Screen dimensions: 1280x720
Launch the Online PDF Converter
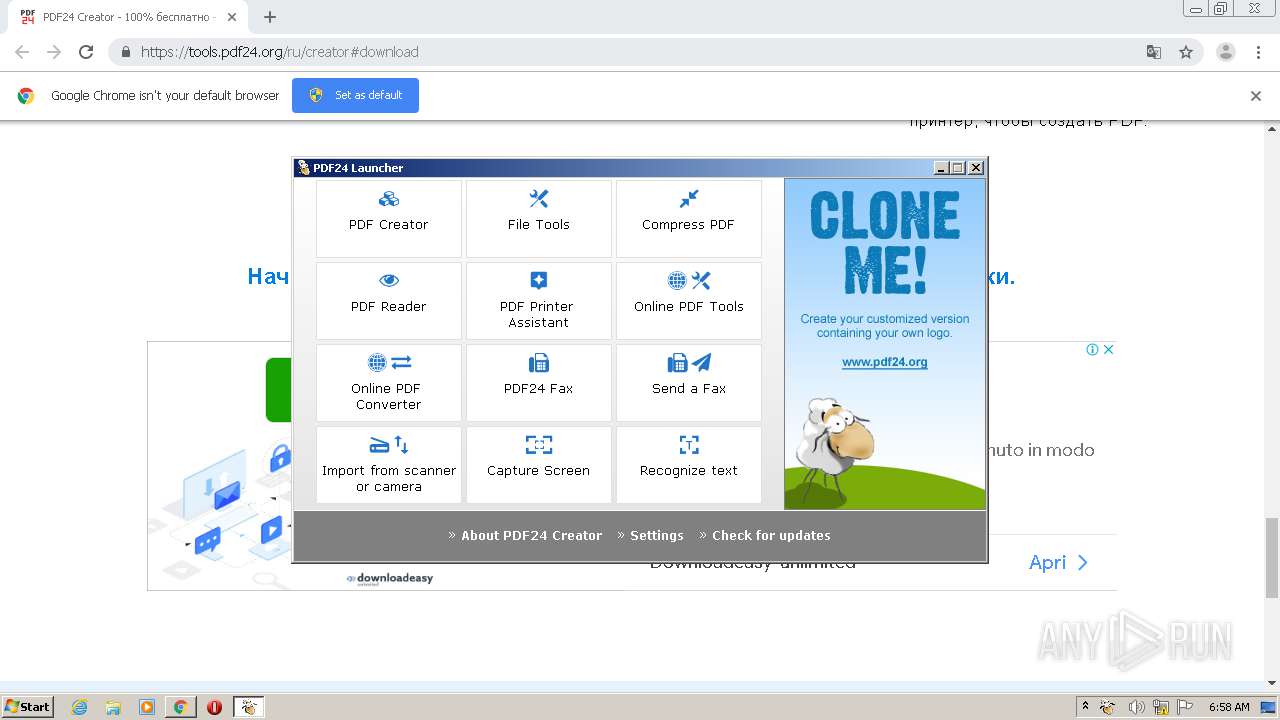(389, 383)
